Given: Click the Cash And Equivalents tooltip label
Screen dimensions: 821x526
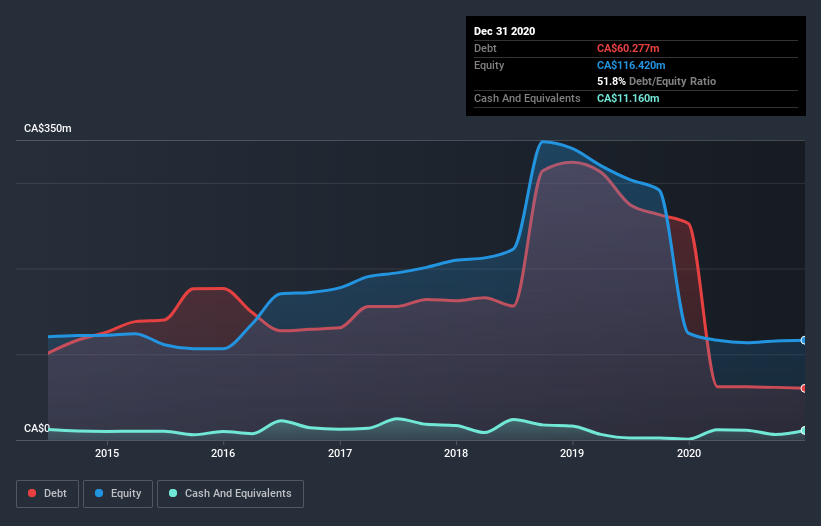Looking at the screenshot, I should point(527,98).
